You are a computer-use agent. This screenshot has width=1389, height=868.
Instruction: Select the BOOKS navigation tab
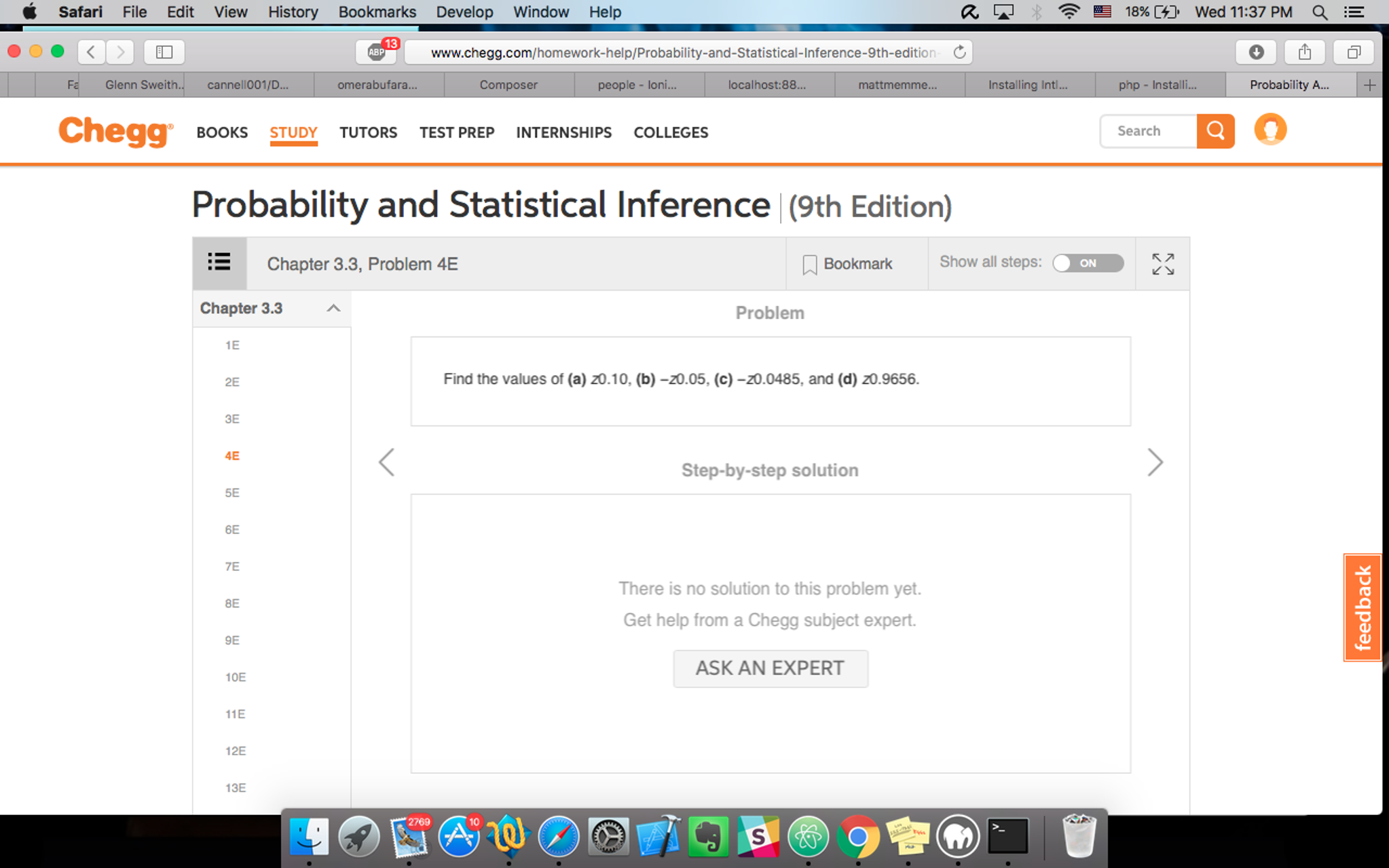(x=220, y=132)
